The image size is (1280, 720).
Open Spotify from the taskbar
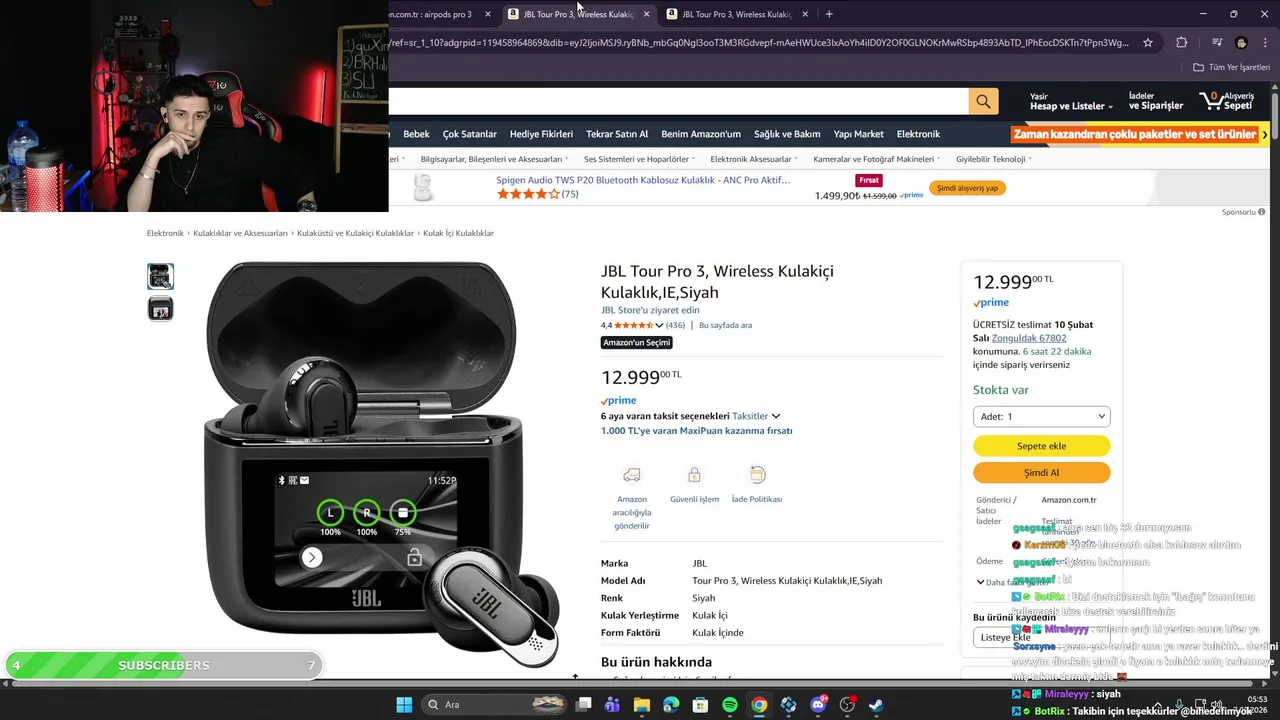point(730,705)
